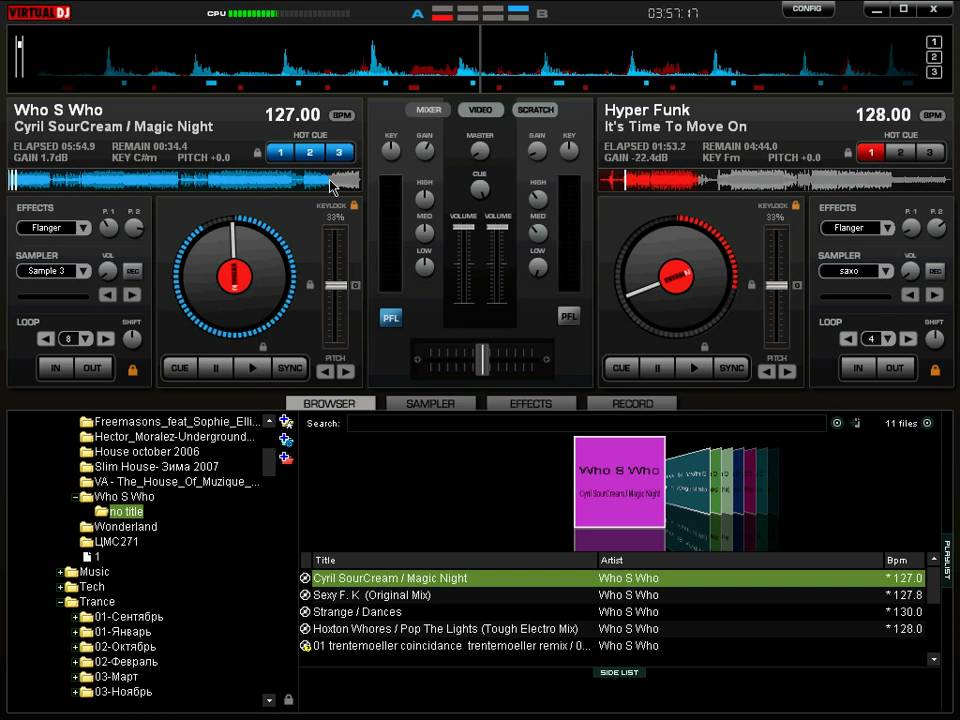Viewport: 960px width, 720px height.
Task: Open the vertical PLAYLIST side tab
Action: coord(947,560)
